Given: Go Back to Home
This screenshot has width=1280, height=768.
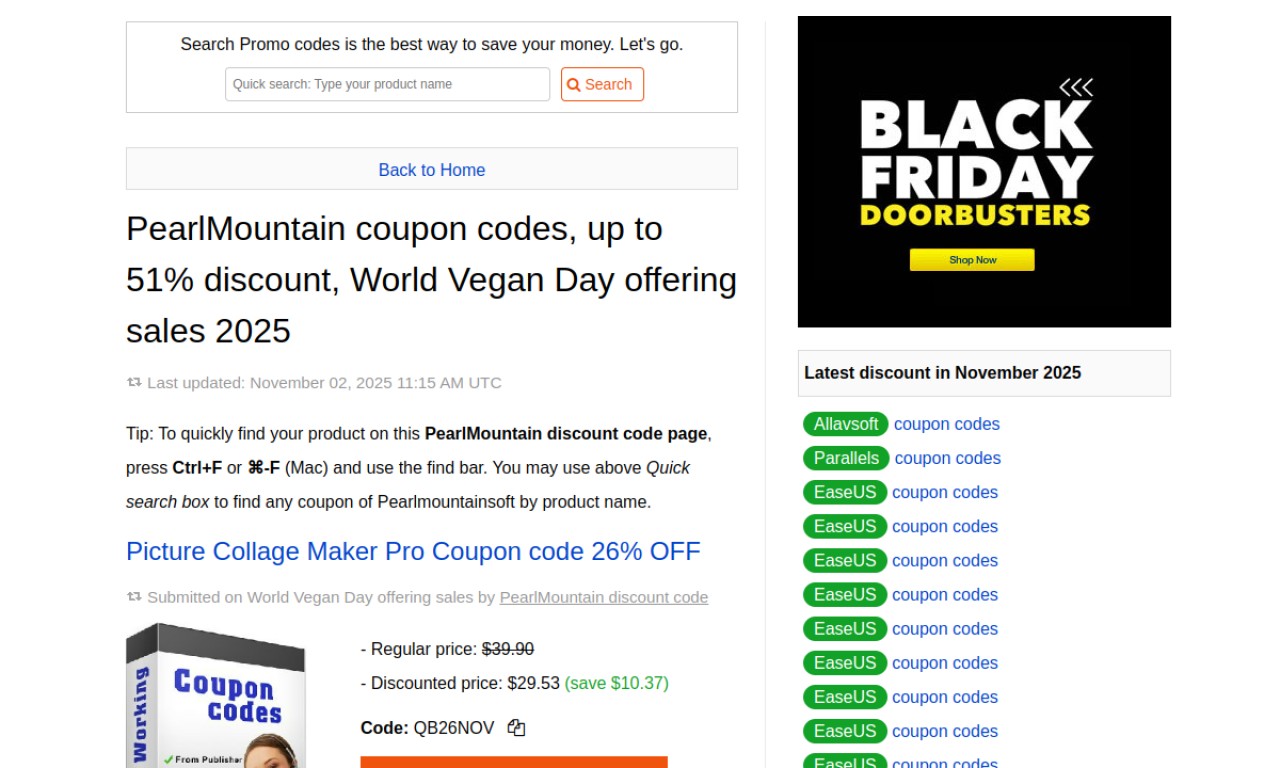Looking at the screenshot, I should [x=431, y=170].
